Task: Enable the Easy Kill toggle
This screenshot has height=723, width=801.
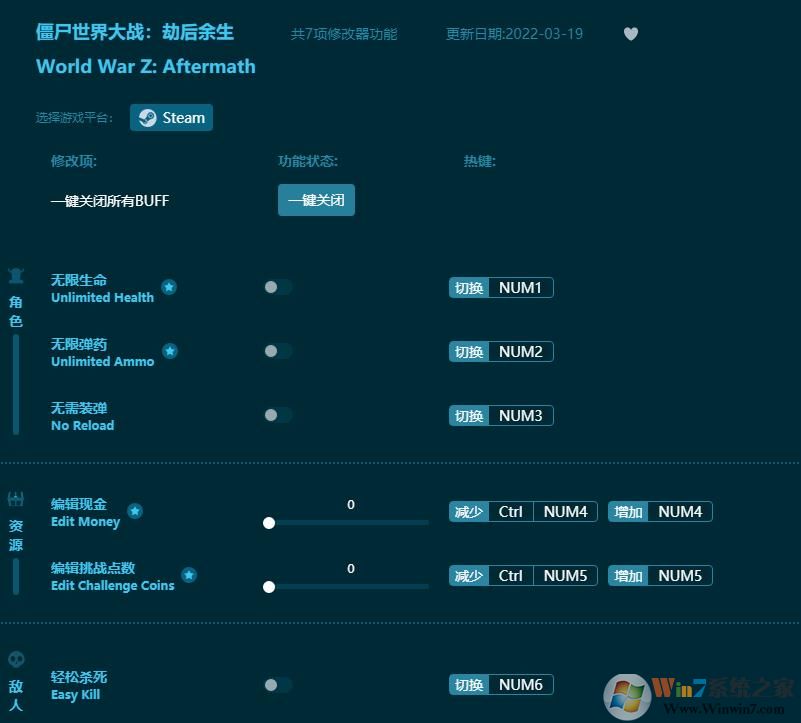Action: point(276,685)
